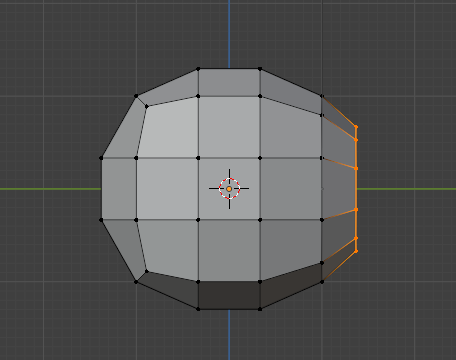
Task: Click the black vertex directly above the 3D cursor
Action: (x=198, y=158)
